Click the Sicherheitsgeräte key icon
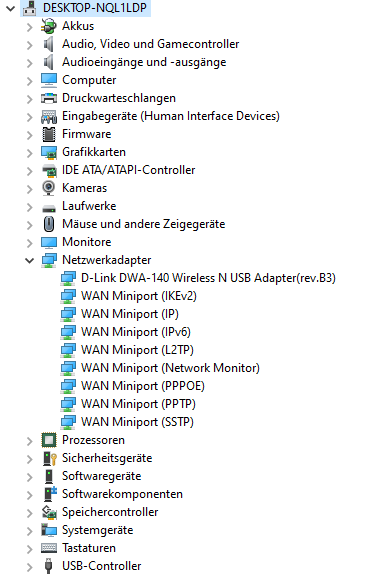This screenshot has height=578, width=374. pos(49,458)
